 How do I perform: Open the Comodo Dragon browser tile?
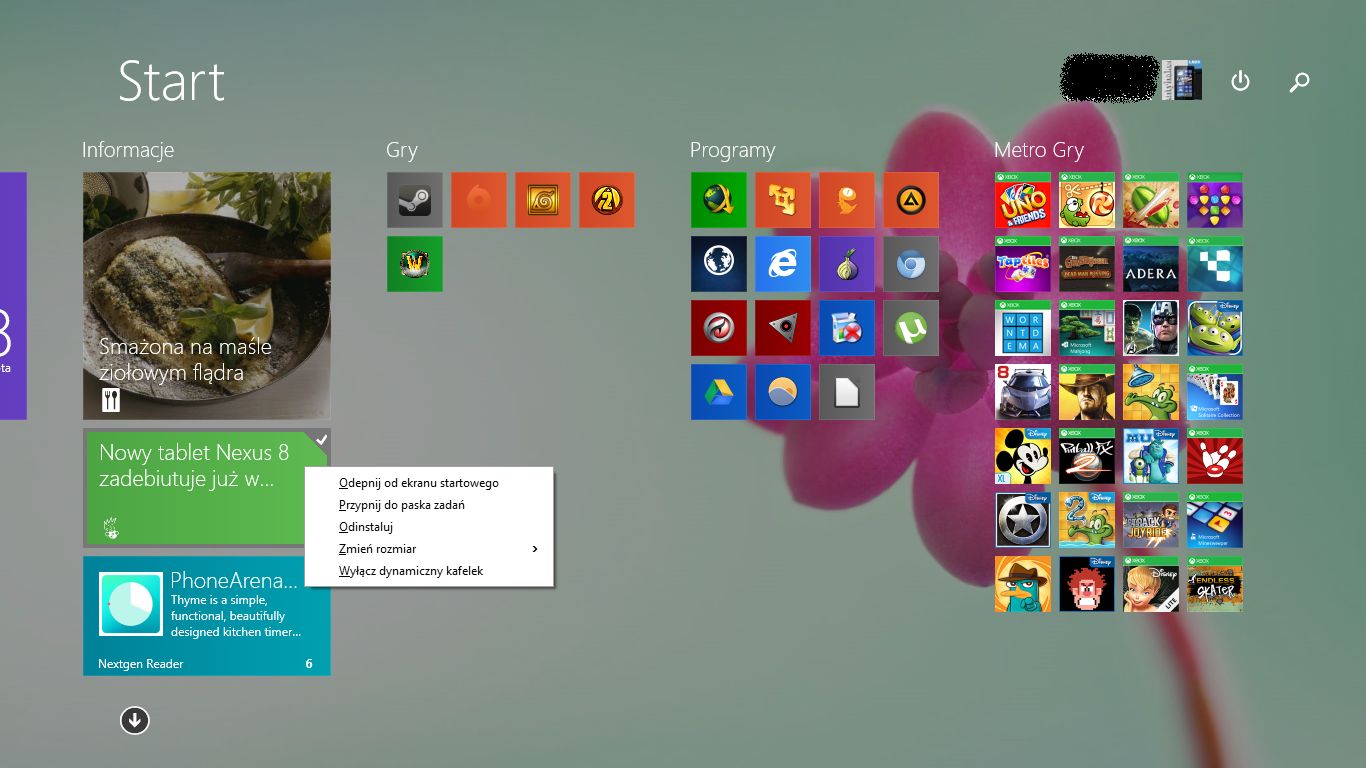tap(719, 328)
